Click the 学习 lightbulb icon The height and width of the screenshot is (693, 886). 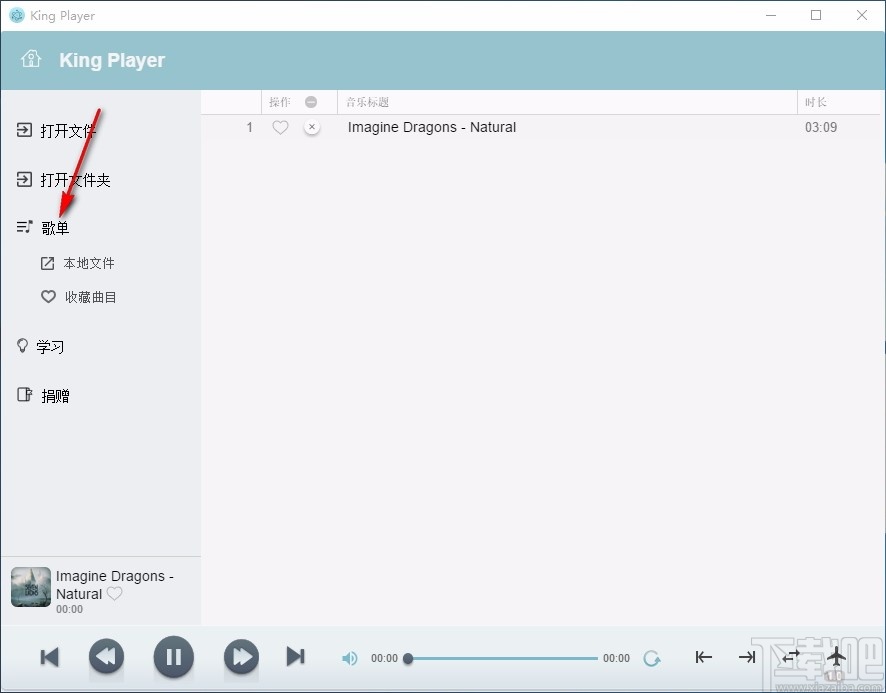[x=23, y=346]
